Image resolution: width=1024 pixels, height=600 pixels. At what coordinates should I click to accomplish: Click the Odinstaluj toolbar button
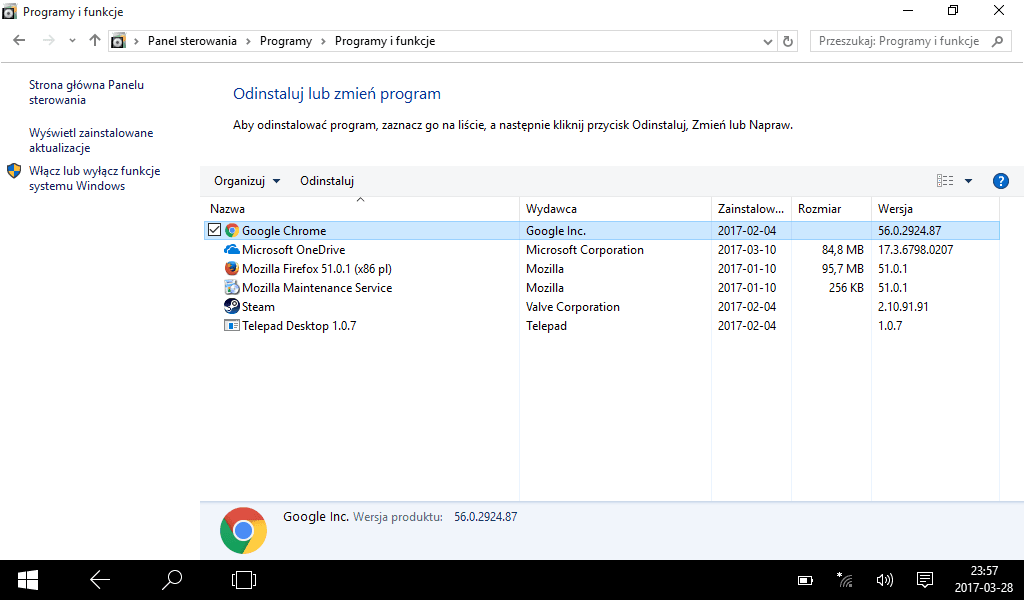[327, 181]
